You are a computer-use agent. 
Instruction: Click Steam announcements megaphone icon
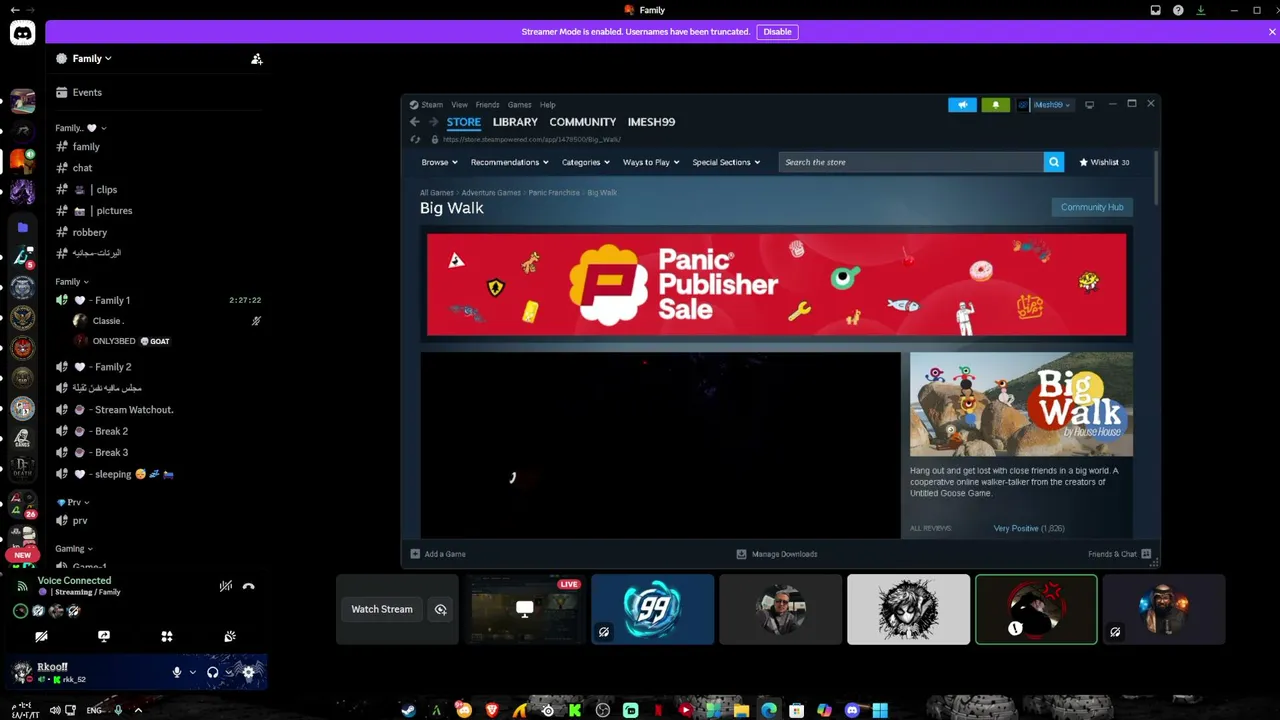962,105
